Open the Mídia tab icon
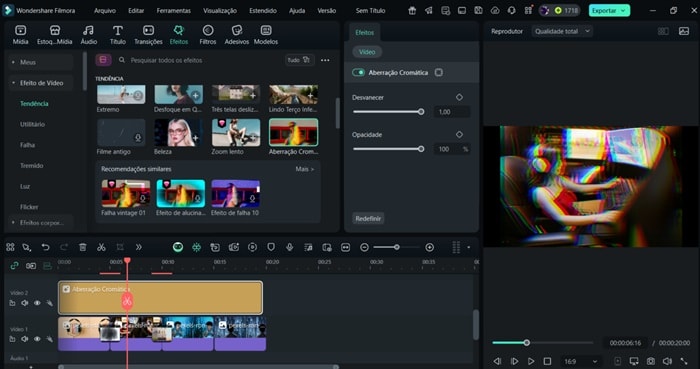Viewport: 700px width, 369px height. 21,30
